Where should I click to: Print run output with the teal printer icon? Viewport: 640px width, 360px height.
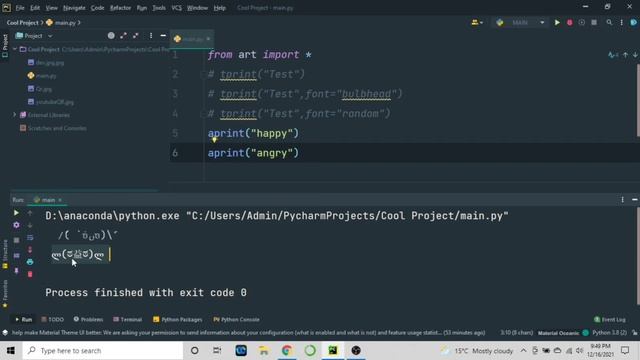click(x=30, y=262)
